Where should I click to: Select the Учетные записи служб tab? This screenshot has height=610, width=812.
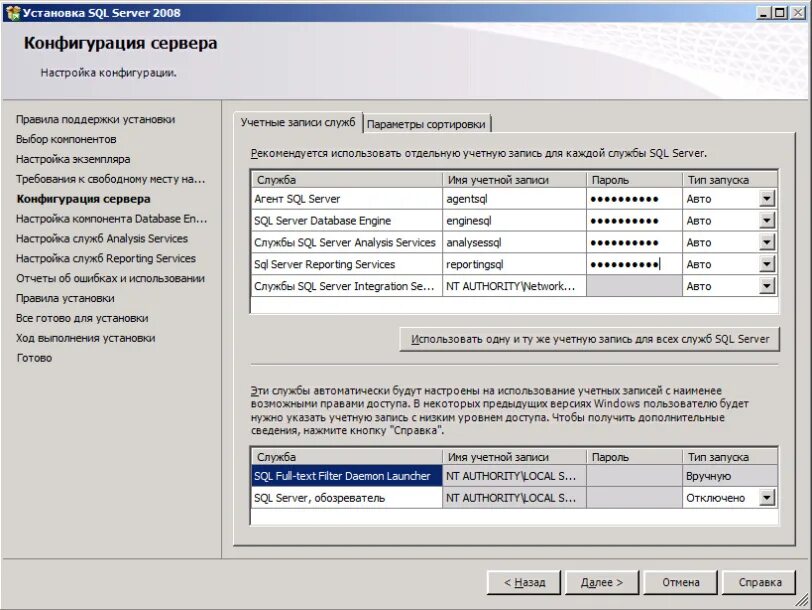click(298, 122)
